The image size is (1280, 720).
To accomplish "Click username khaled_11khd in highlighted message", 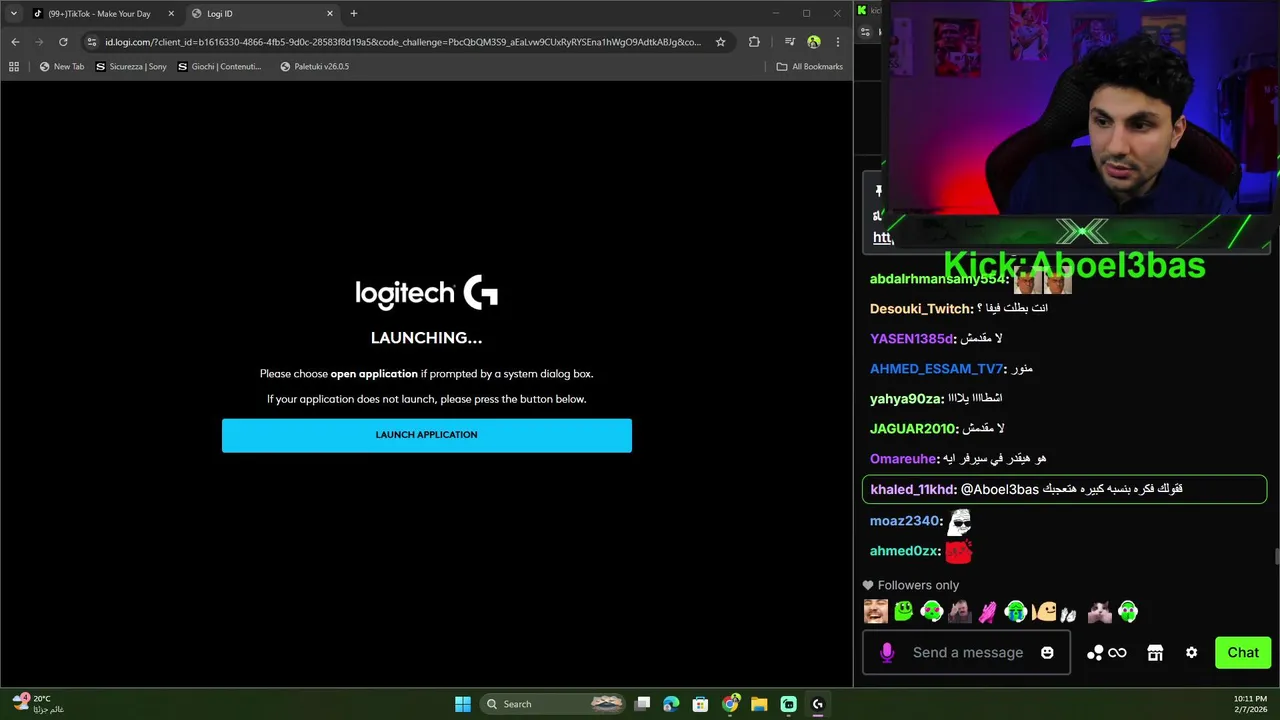I will pos(913,490).
